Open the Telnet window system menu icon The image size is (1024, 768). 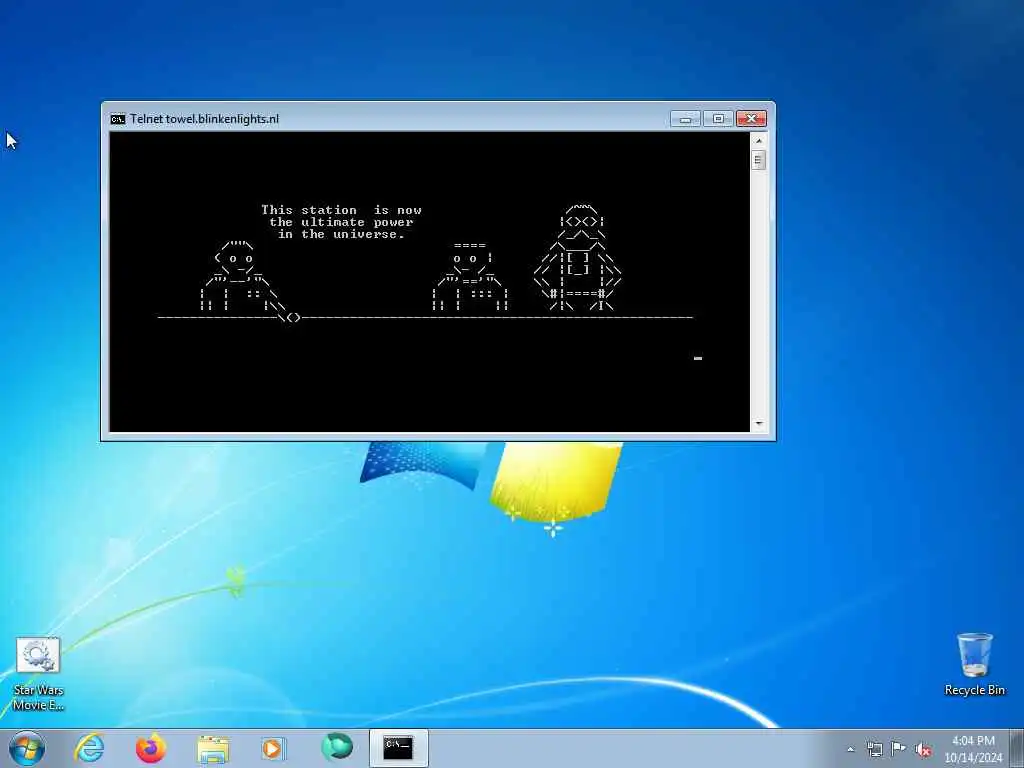[x=118, y=119]
